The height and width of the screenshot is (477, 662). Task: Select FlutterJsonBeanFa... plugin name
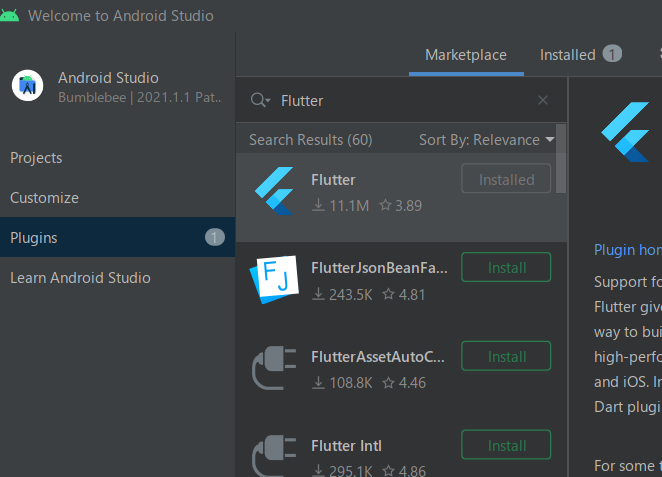click(379, 268)
